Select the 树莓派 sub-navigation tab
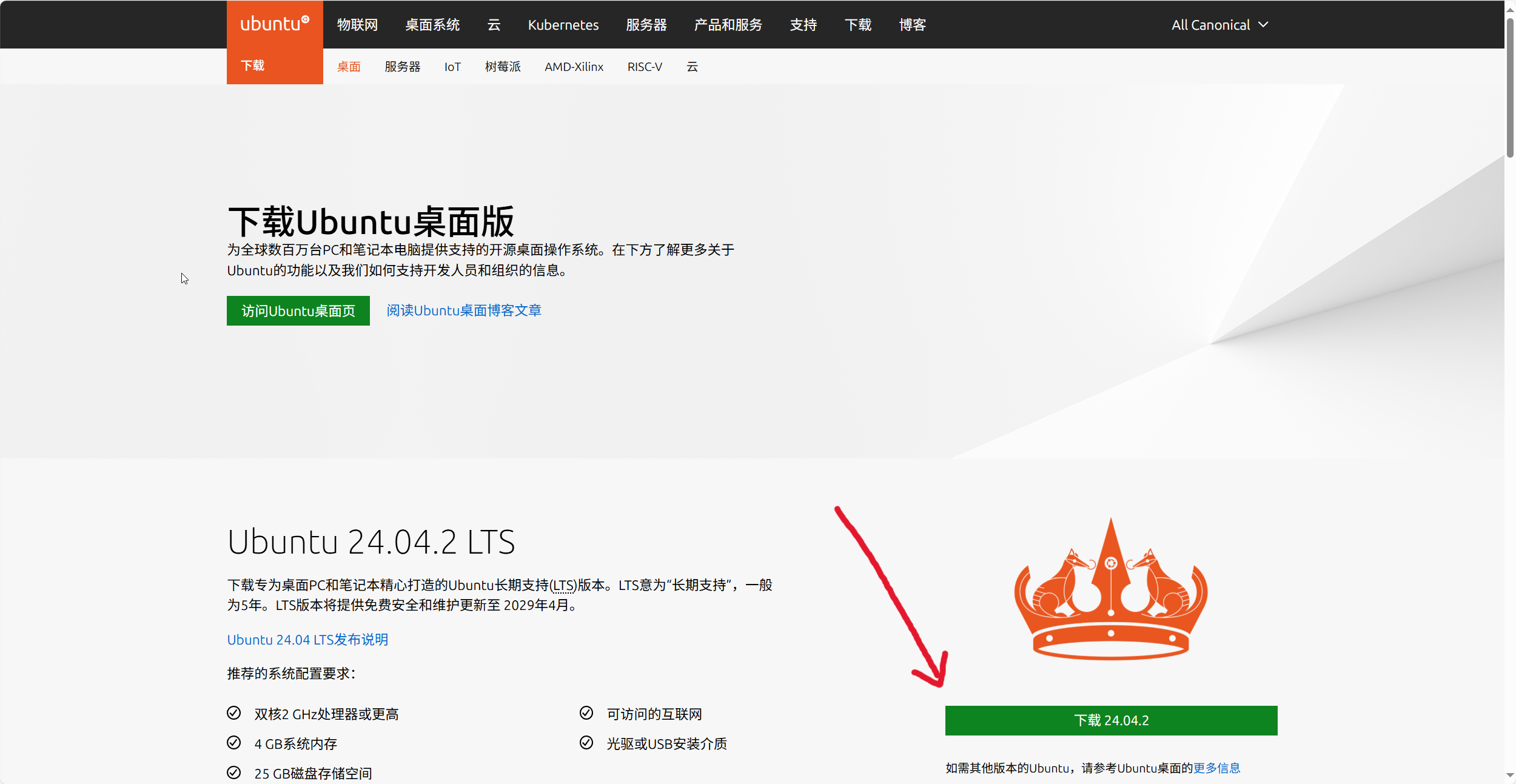 click(x=503, y=67)
